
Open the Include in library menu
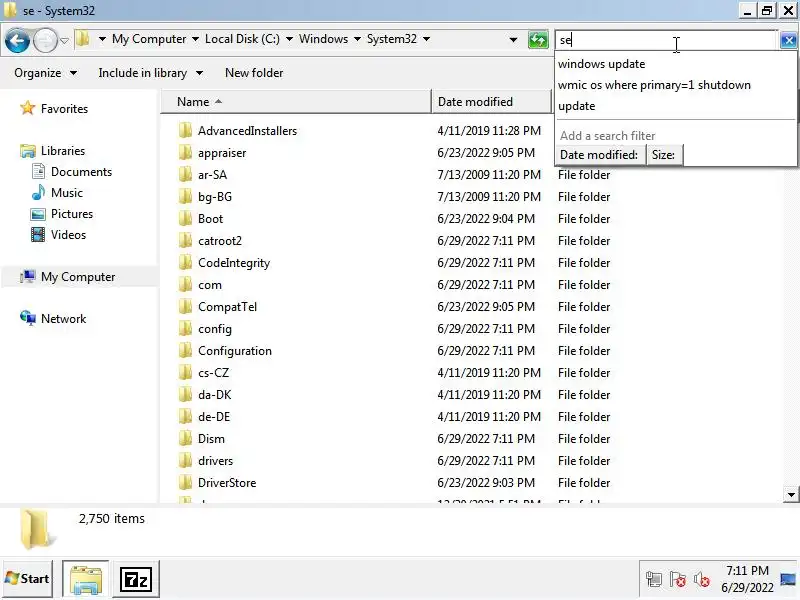tap(151, 73)
